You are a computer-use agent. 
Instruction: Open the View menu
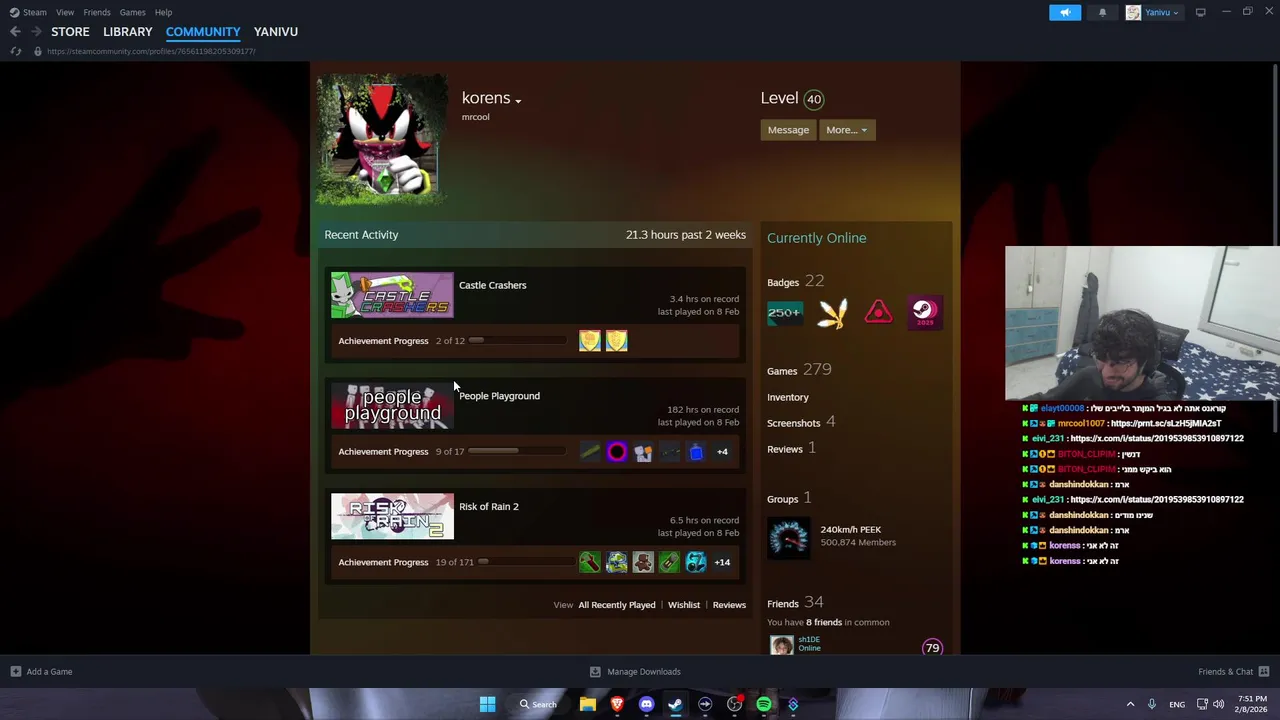pyautogui.click(x=65, y=12)
